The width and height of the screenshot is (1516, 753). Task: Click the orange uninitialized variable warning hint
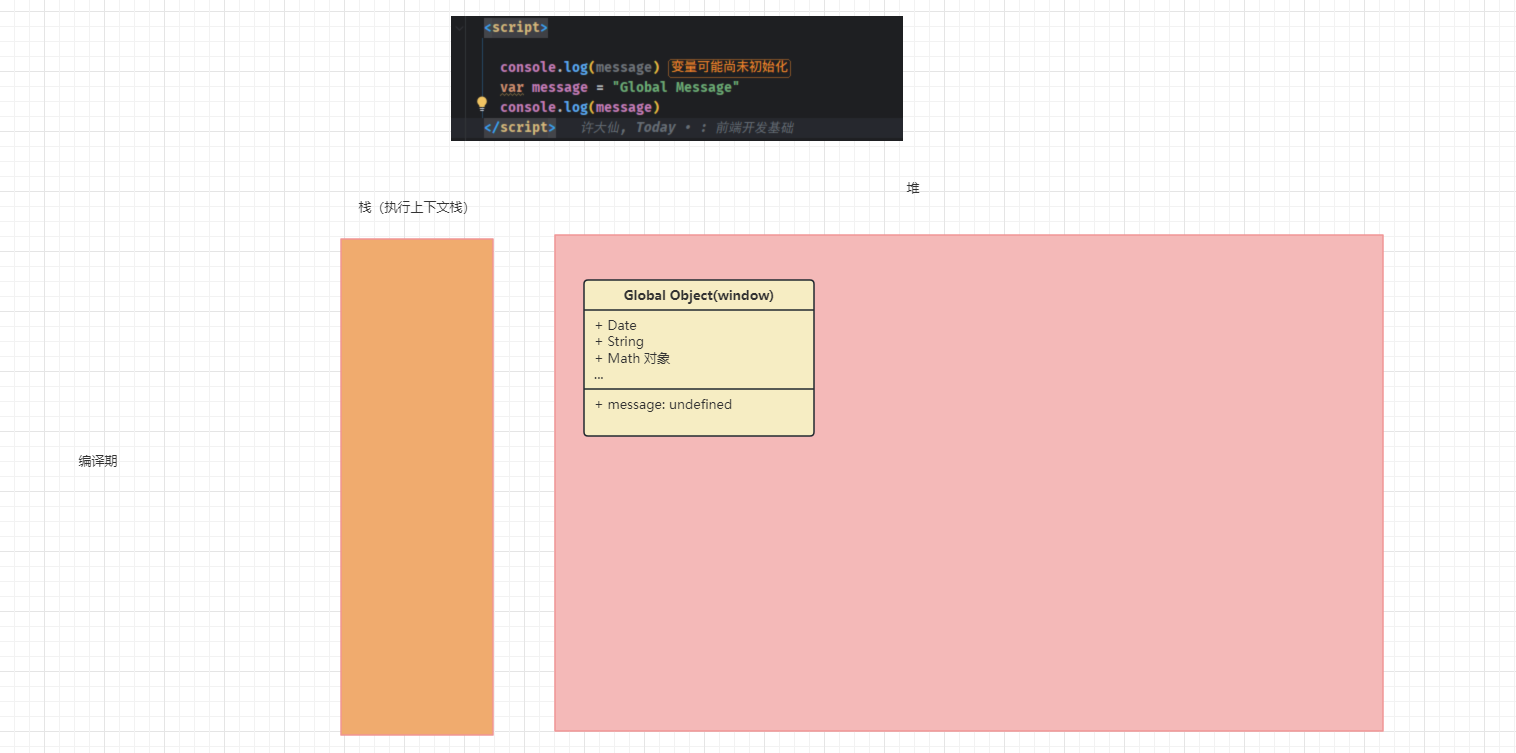[729, 67]
